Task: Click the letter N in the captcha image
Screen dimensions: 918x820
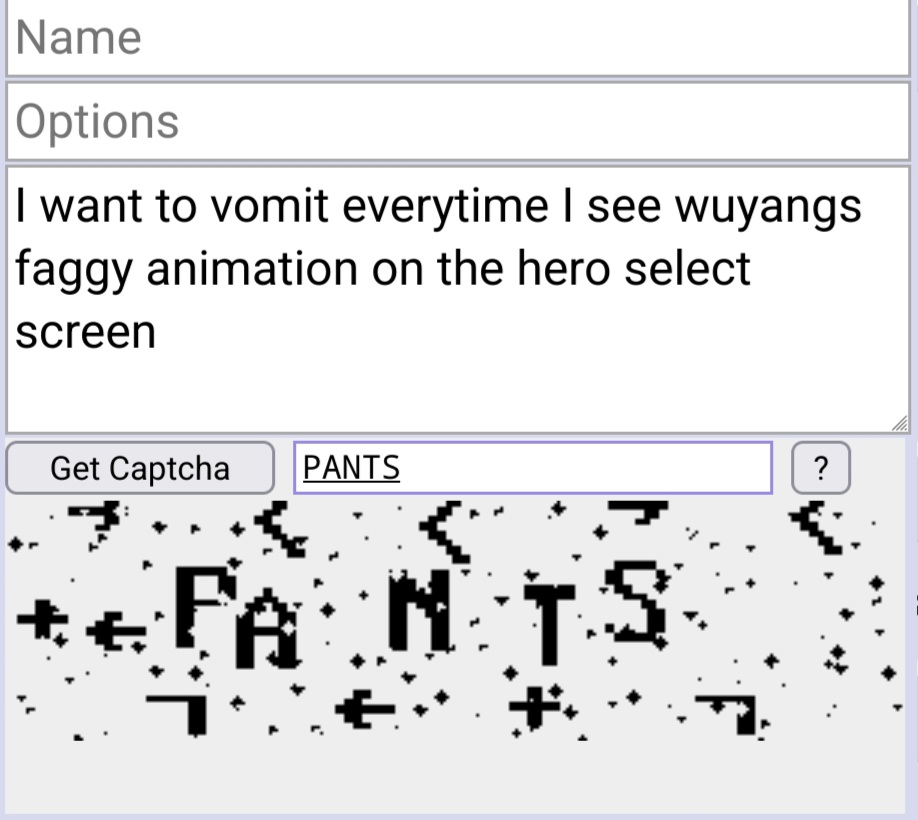Action: [420, 611]
